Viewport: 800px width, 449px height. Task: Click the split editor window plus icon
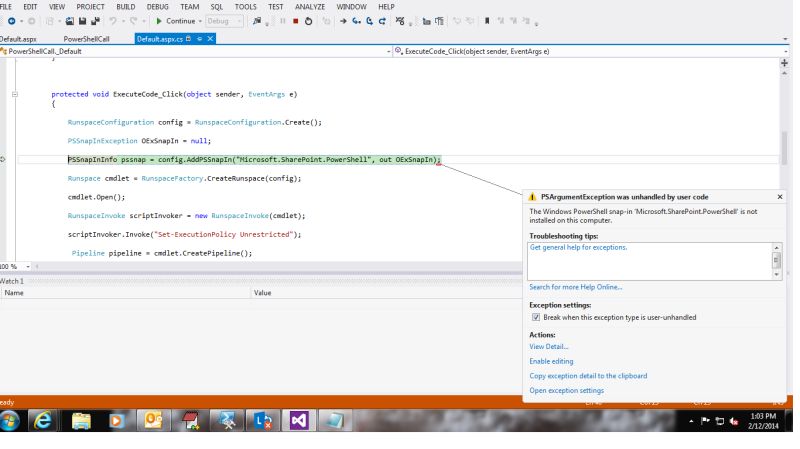pyautogui.click(x=785, y=63)
